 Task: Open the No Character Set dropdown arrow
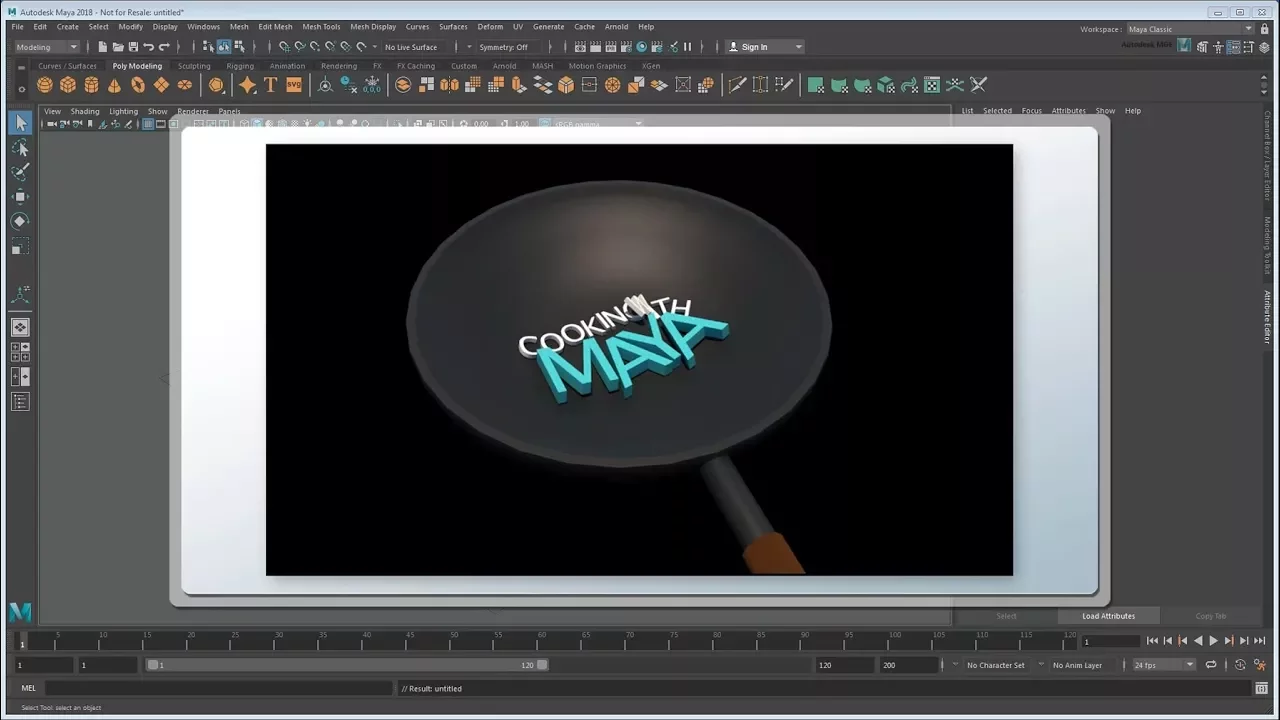tap(956, 665)
